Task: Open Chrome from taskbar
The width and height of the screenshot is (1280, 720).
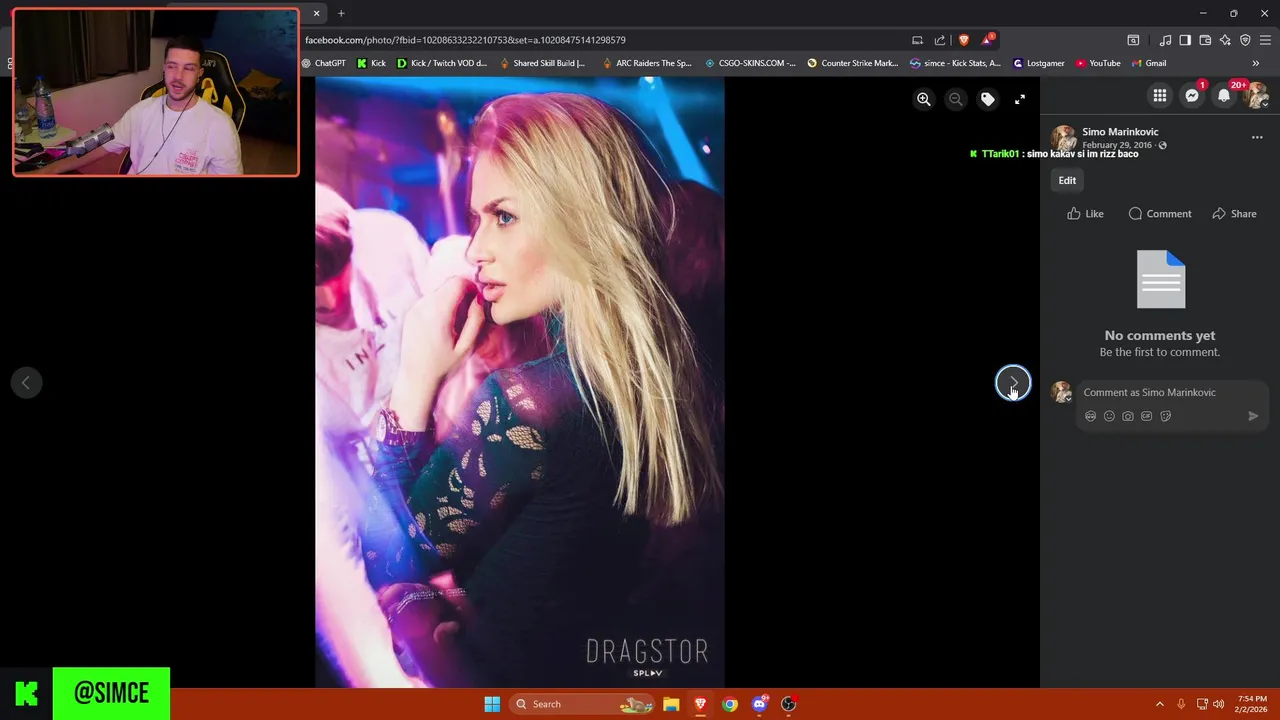Action: point(730,704)
